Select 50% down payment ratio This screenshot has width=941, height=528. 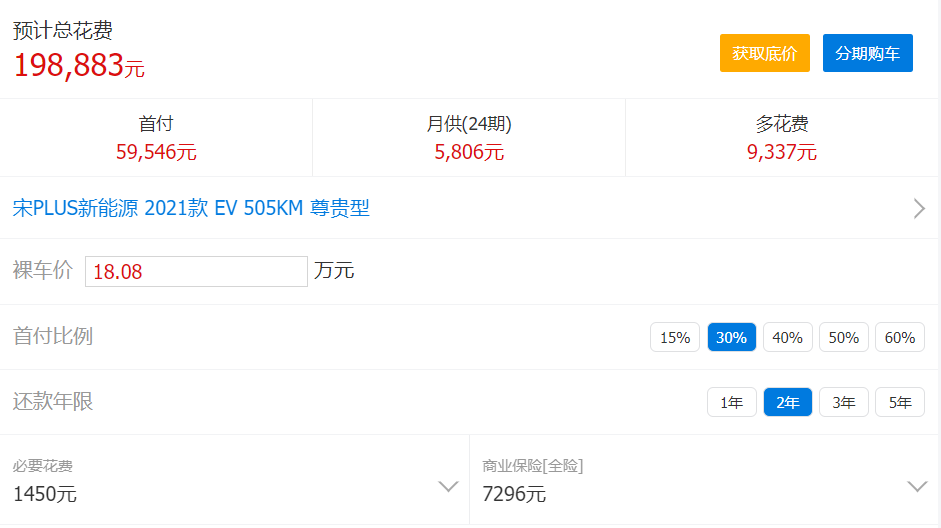coord(843,337)
